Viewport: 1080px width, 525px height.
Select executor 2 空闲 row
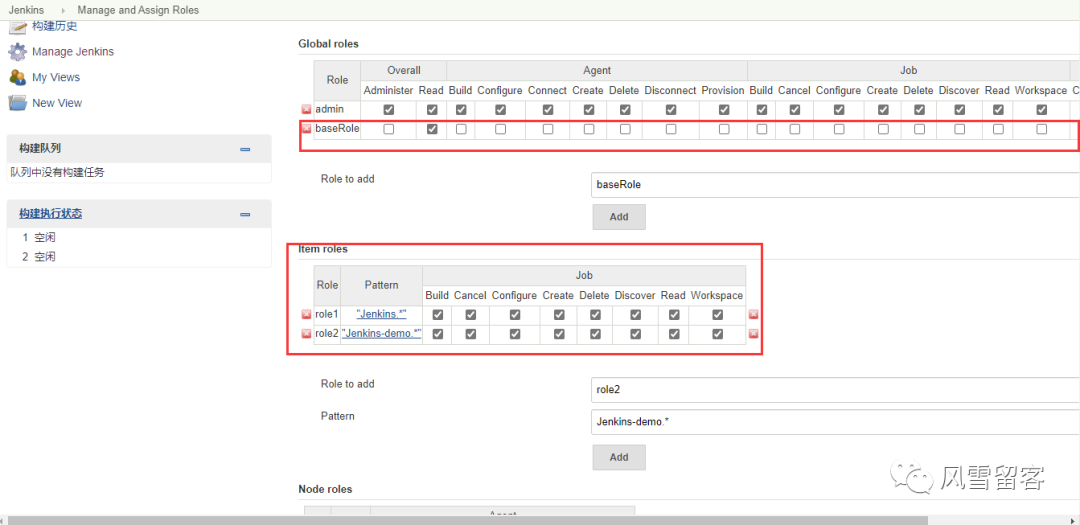tap(138, 257)
